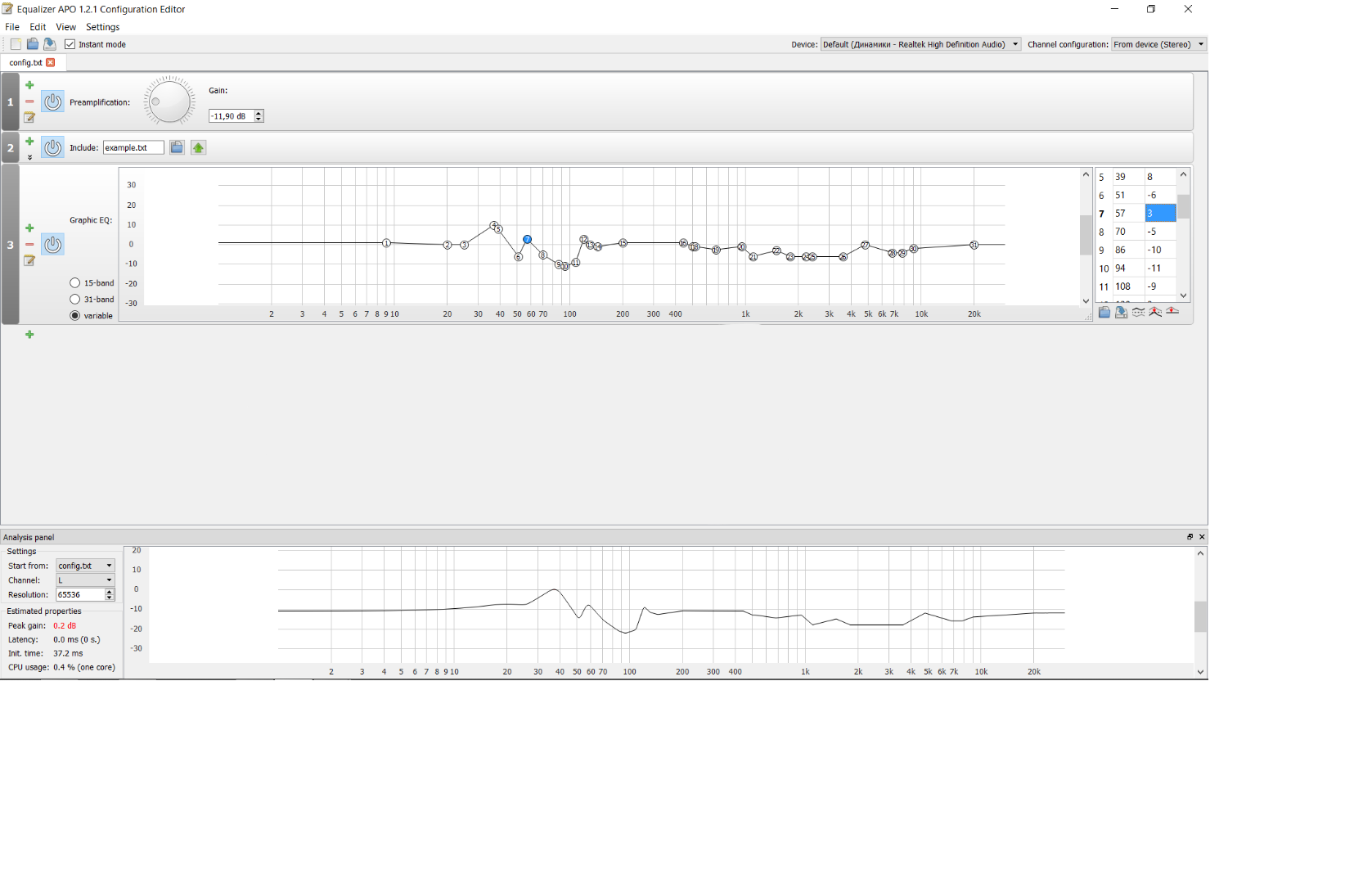
Task: Open the Settings menu
Action: (x=103, y=27)
